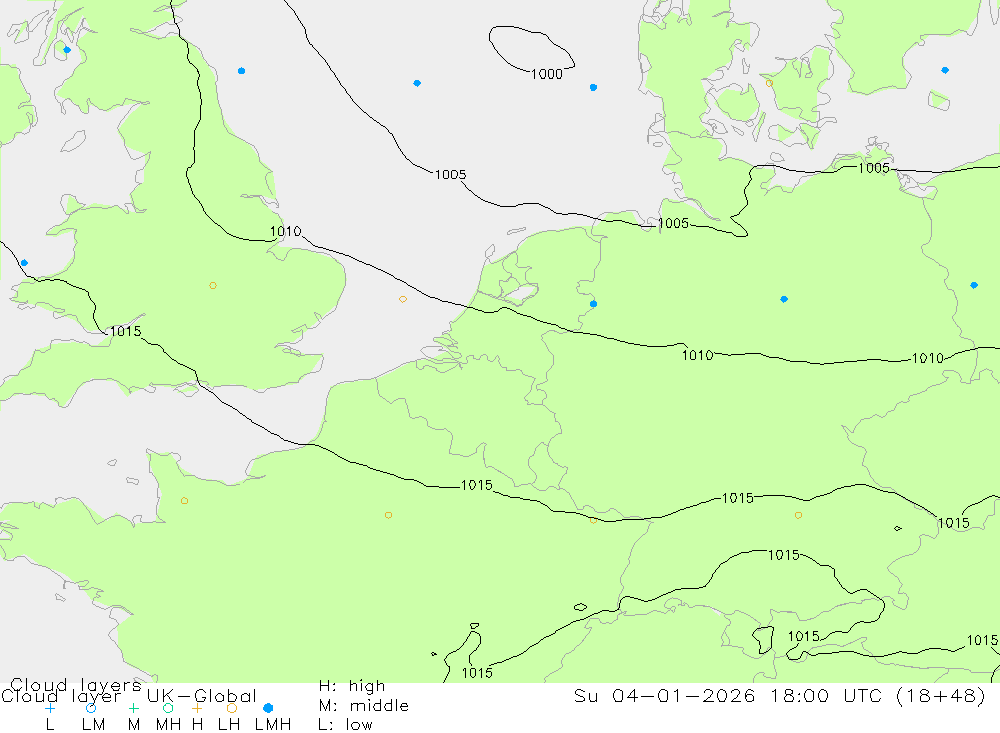1000x733 pixels.
Task: Select the blue marker beside the 1000 isobar
Action: [x=593, y=87]
